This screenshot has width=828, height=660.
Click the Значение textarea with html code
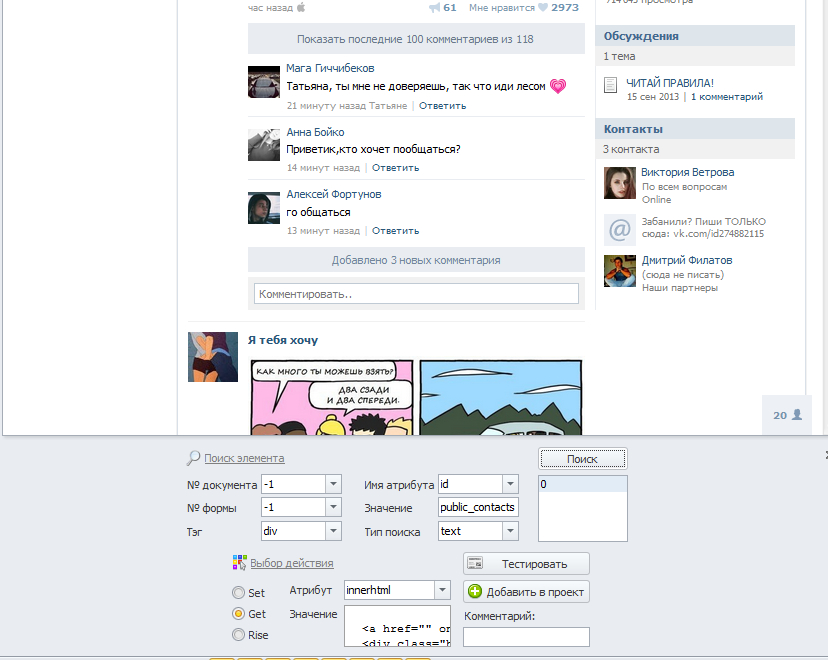click(398, 626)
